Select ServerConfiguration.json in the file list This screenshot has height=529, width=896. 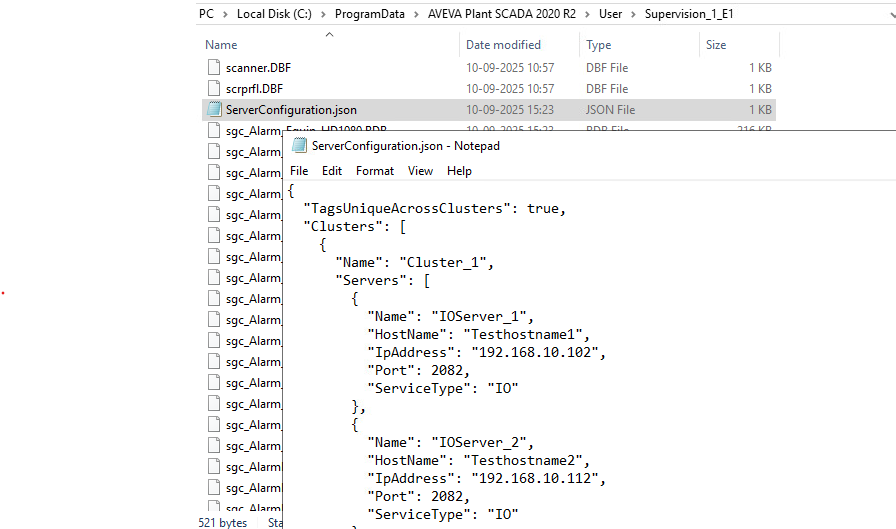291,110
